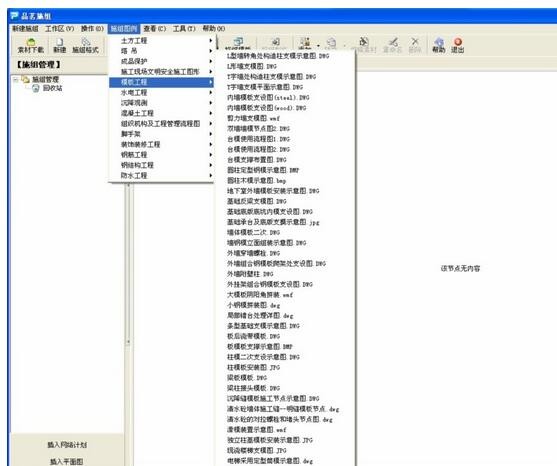This screenshot has height=466, width=557.
Task: Select the 回收站 tree item
Action: (x=53, y=88)
